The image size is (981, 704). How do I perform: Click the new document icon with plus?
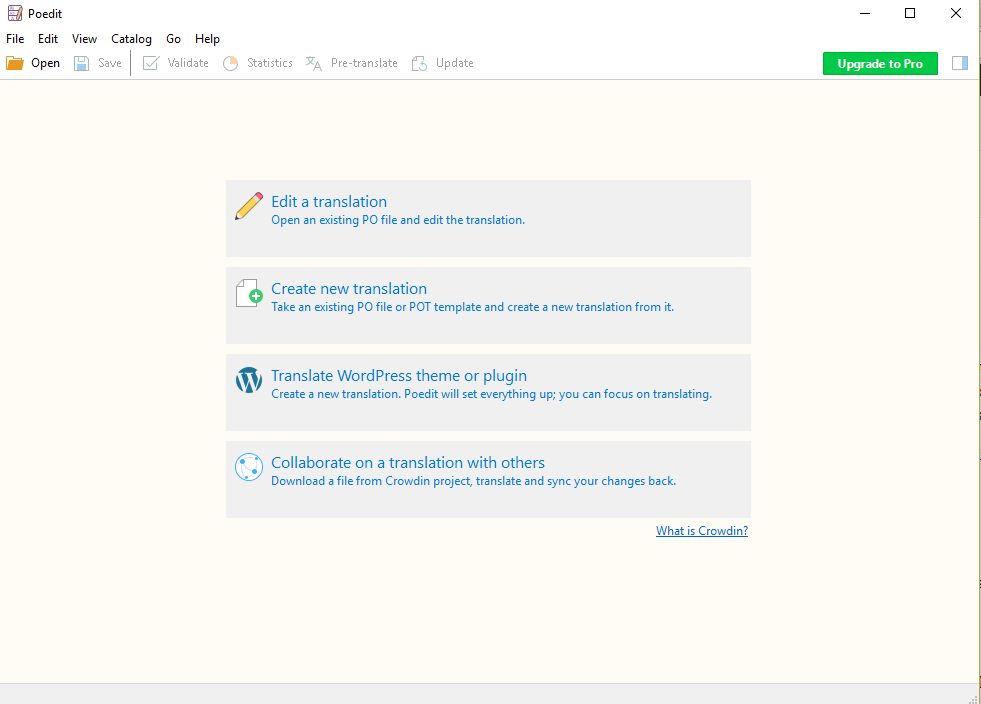point(249,294)
